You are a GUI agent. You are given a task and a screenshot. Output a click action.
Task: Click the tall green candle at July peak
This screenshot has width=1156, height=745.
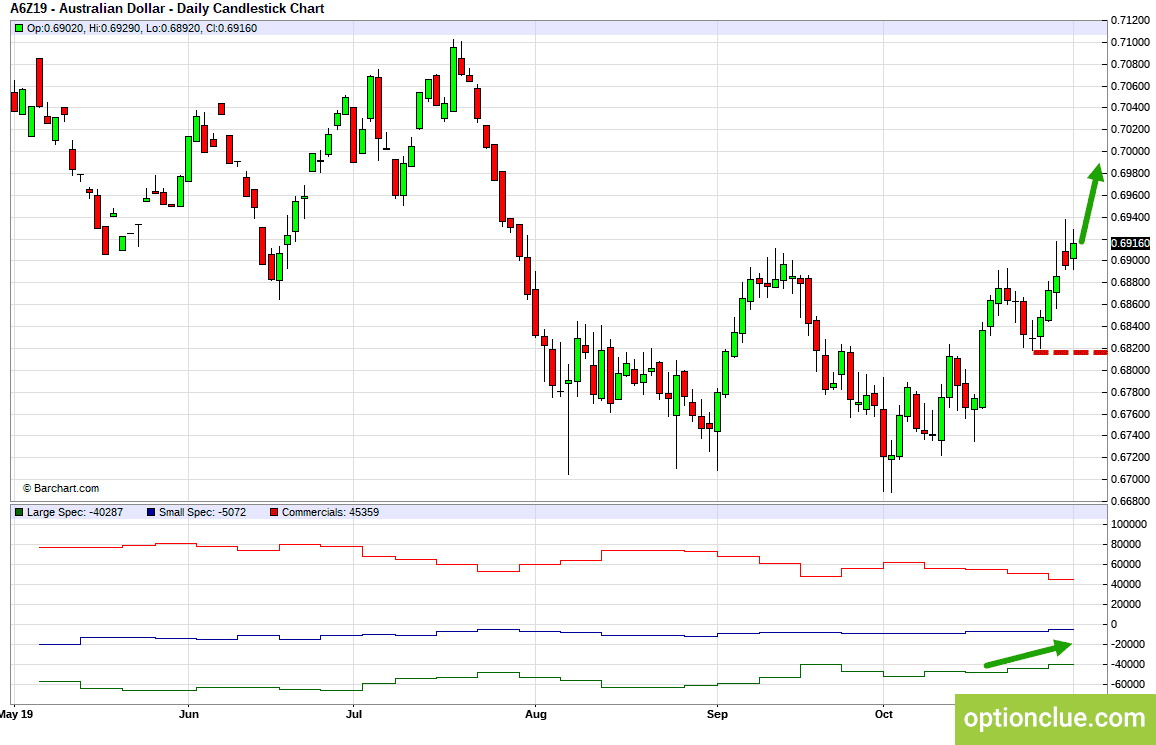453,80
